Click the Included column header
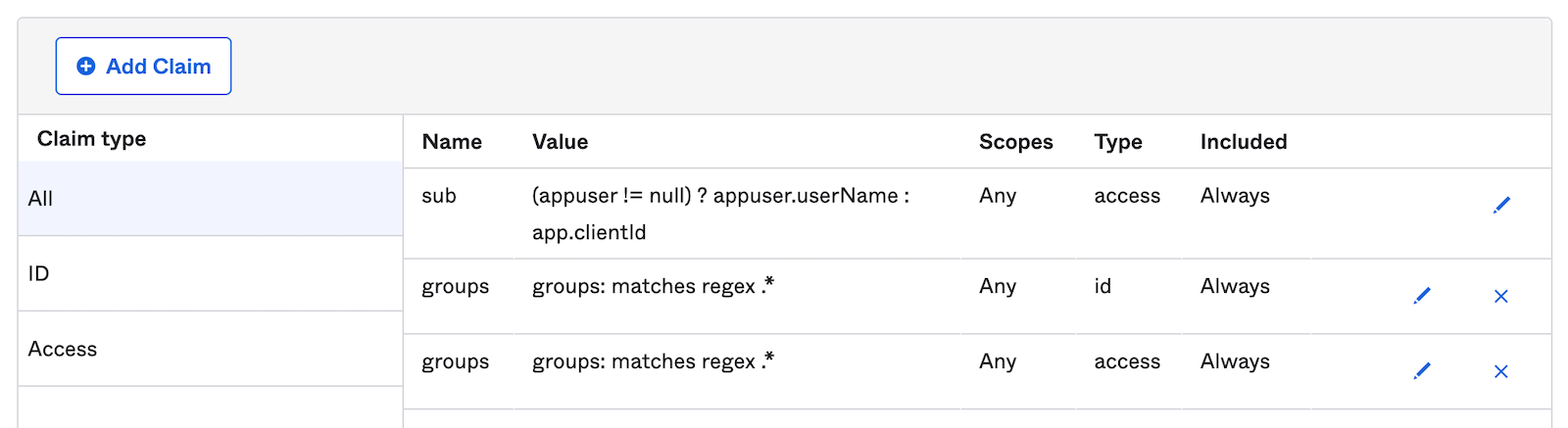 pos(1243,142)
